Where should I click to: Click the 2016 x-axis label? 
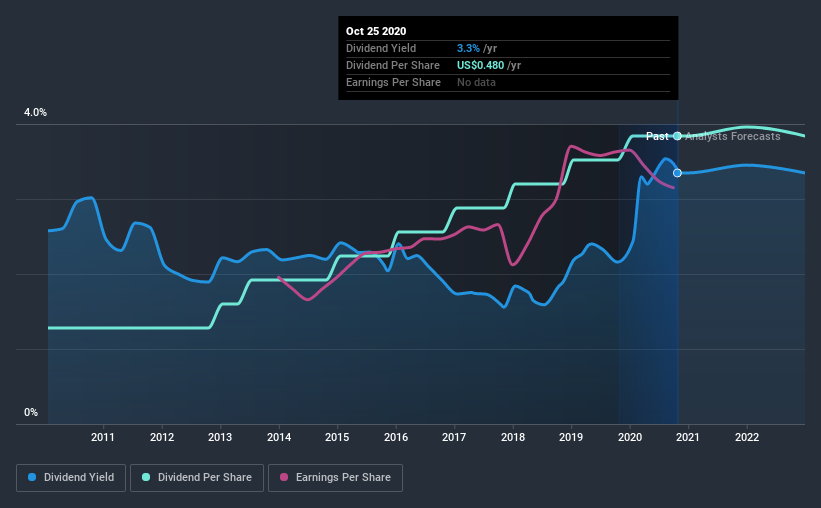pos(396,437)
